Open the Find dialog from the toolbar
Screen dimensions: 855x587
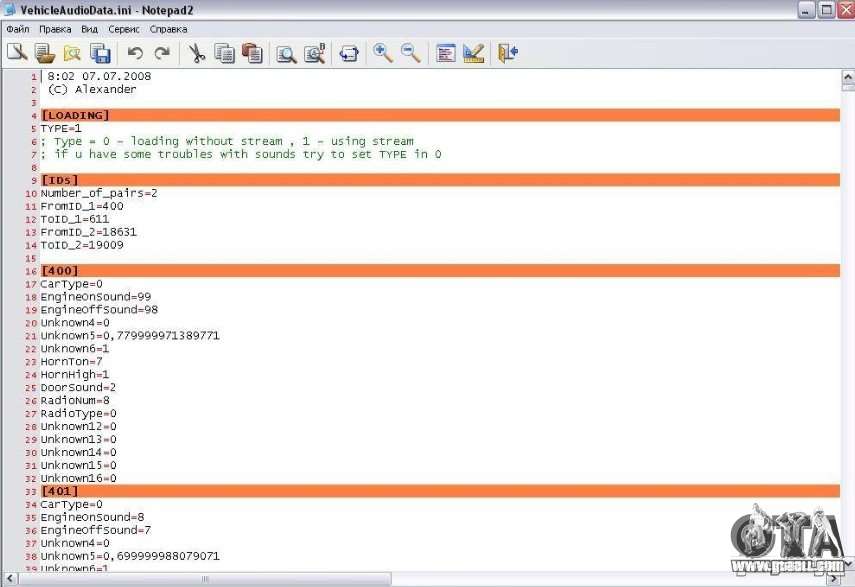click(x=286, y=53)
